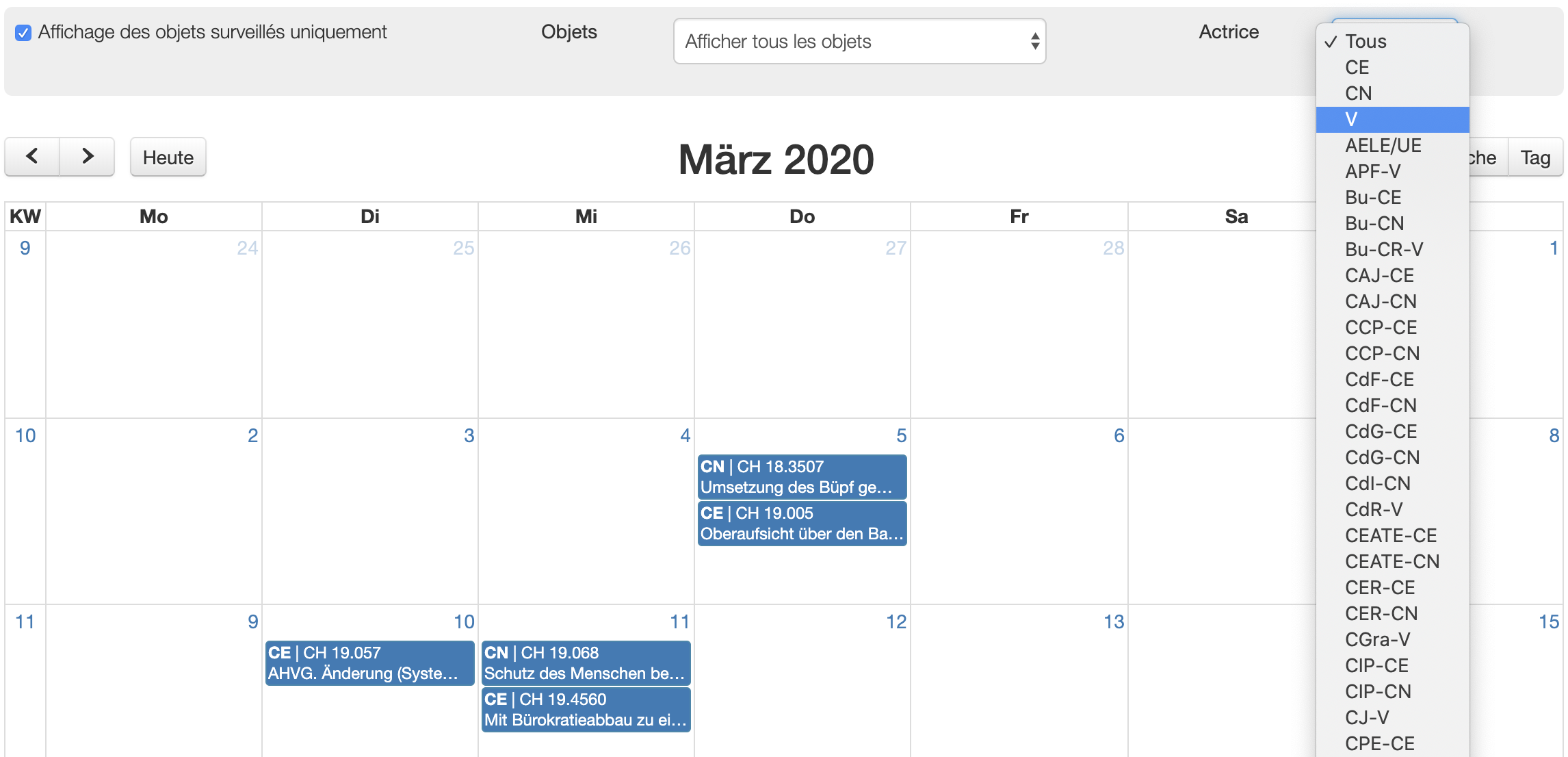The image size is (1568, 757).
Task: Click the stepper arrows on Objets dropdown
Action: click(x=1035, y=41)
